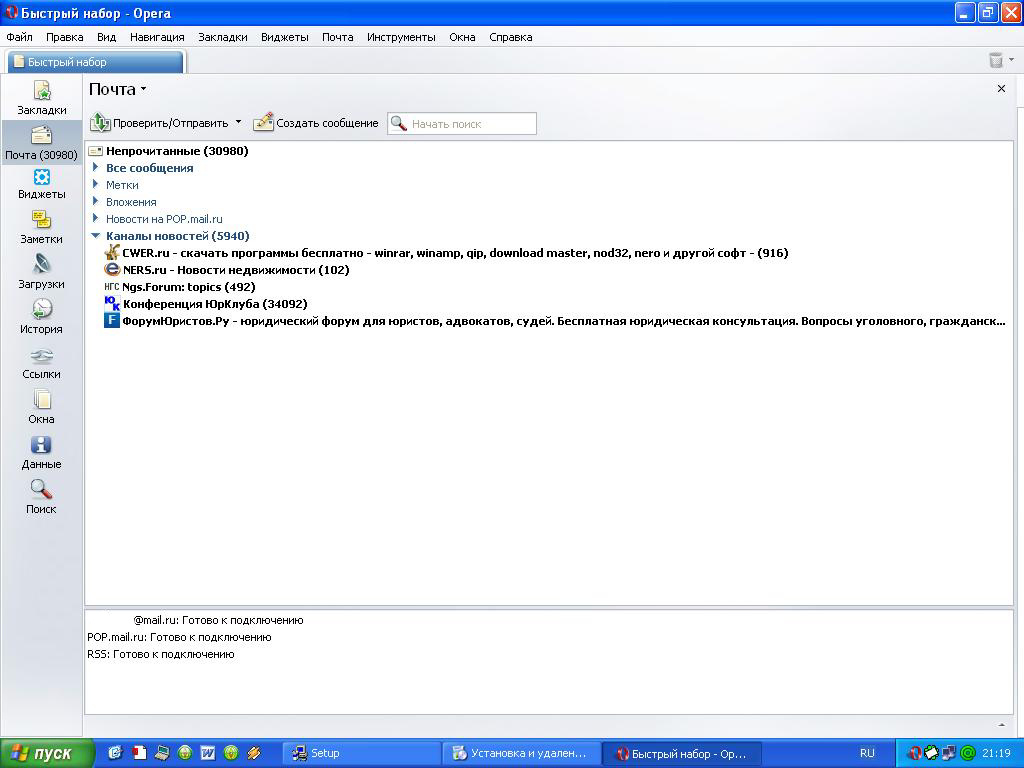Open the Закладки menu
Image resolution: width=1024 pixels, height=768 pixels.
pos(223,37)
